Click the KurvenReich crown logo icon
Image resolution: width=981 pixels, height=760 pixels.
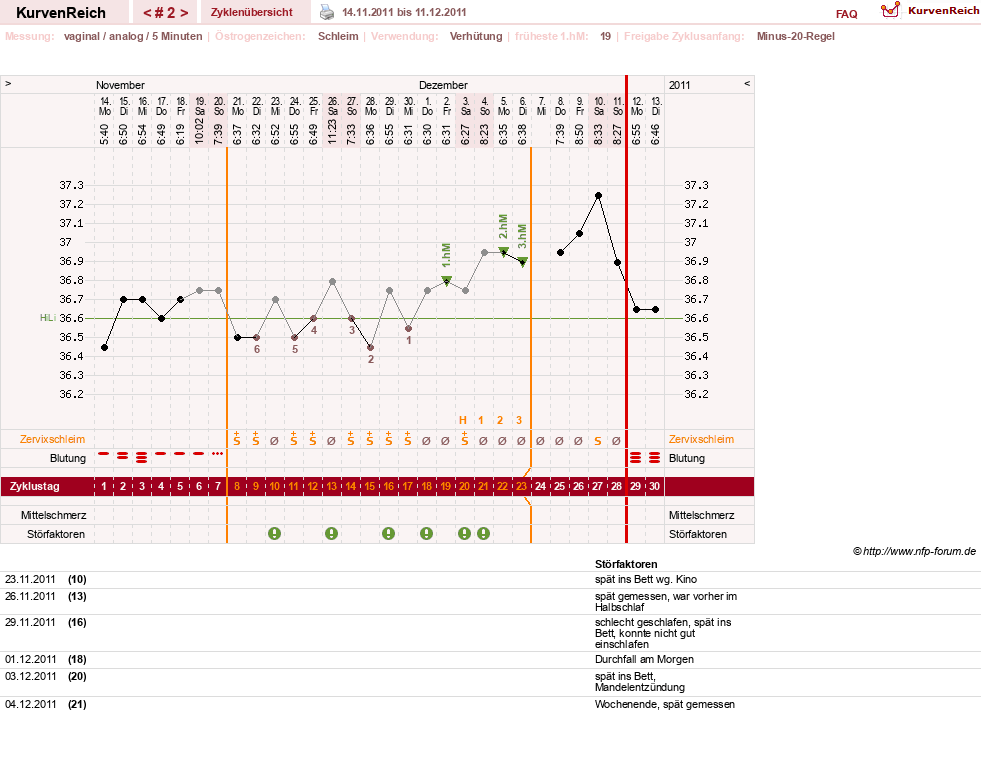(x=890, y=10)
